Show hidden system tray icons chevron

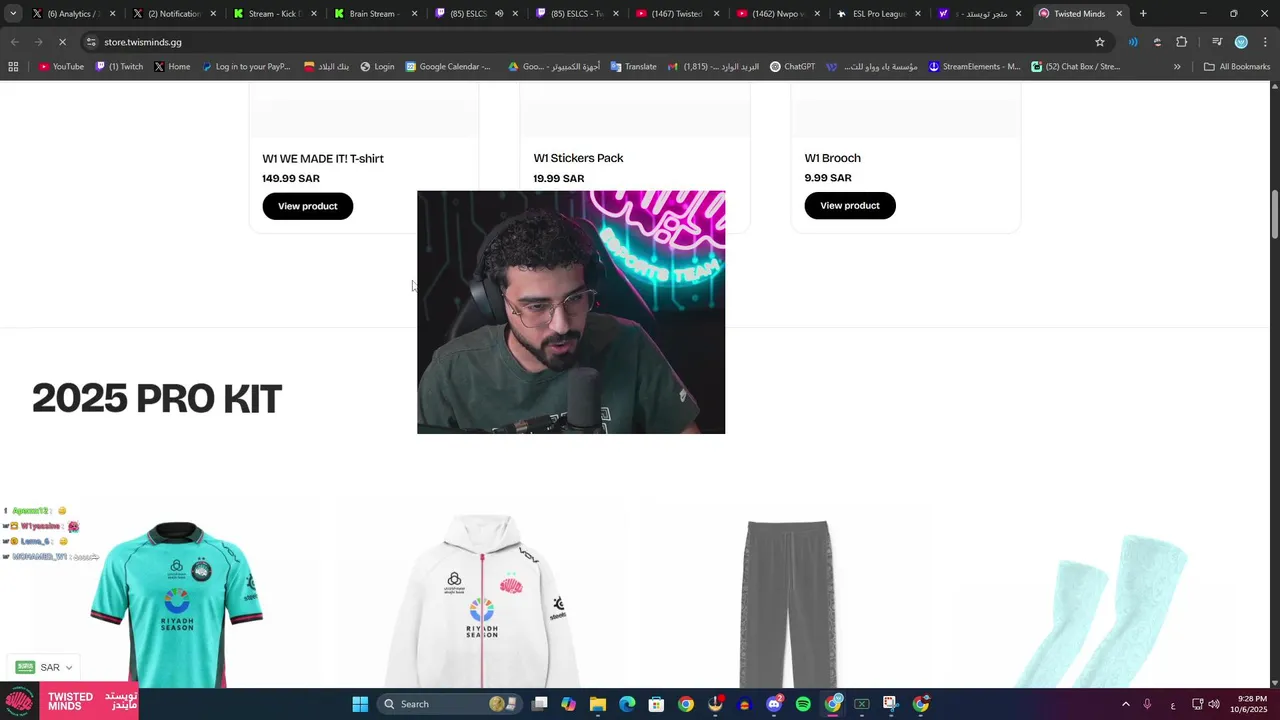[1125, 704]
